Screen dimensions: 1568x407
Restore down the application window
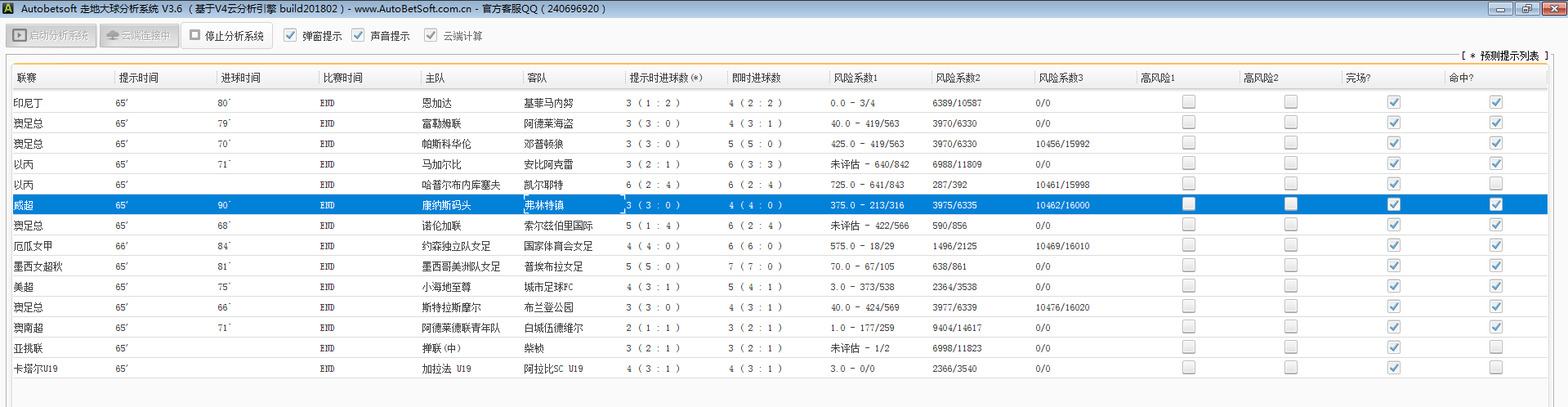coord(1526,8)
